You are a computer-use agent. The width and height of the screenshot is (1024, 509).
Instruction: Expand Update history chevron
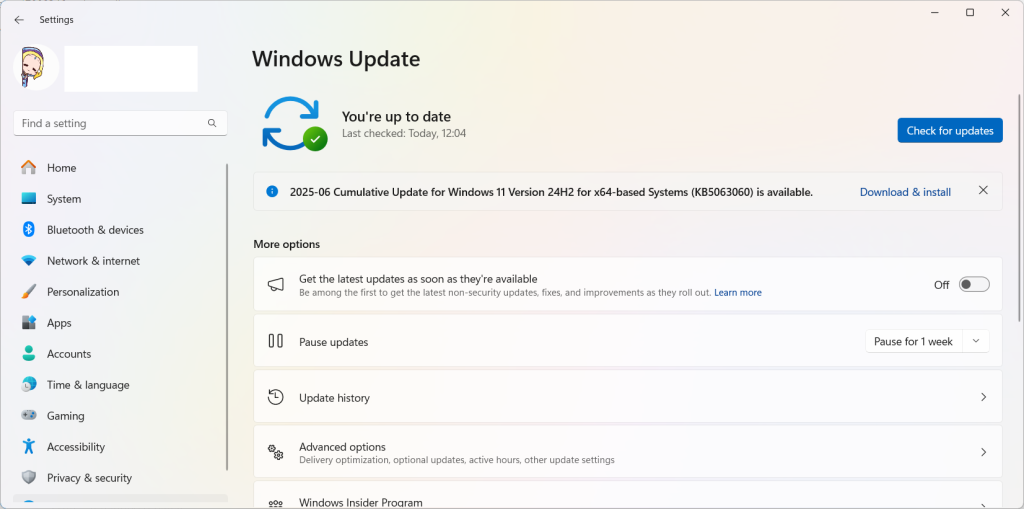(983, 397)
